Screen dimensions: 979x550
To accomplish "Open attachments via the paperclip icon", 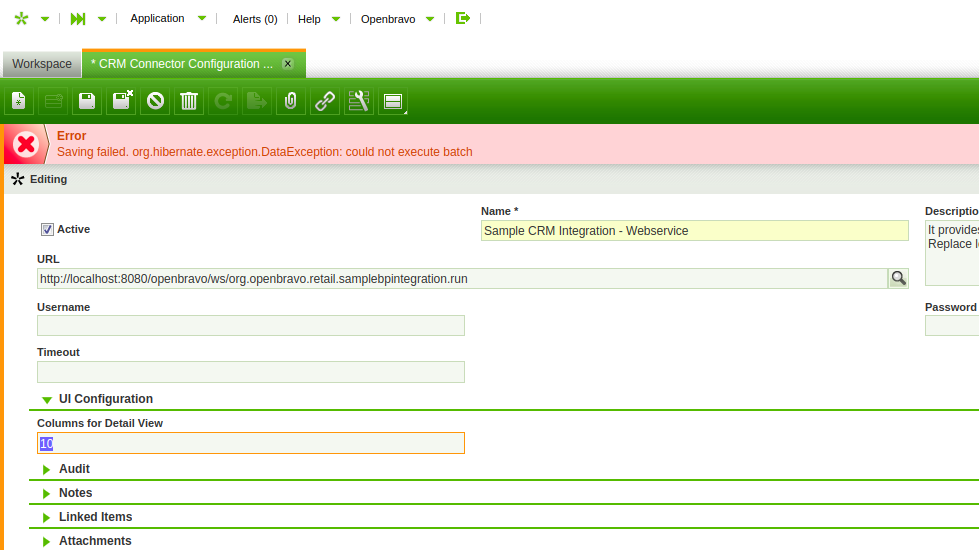I will [x=290, y=101].
